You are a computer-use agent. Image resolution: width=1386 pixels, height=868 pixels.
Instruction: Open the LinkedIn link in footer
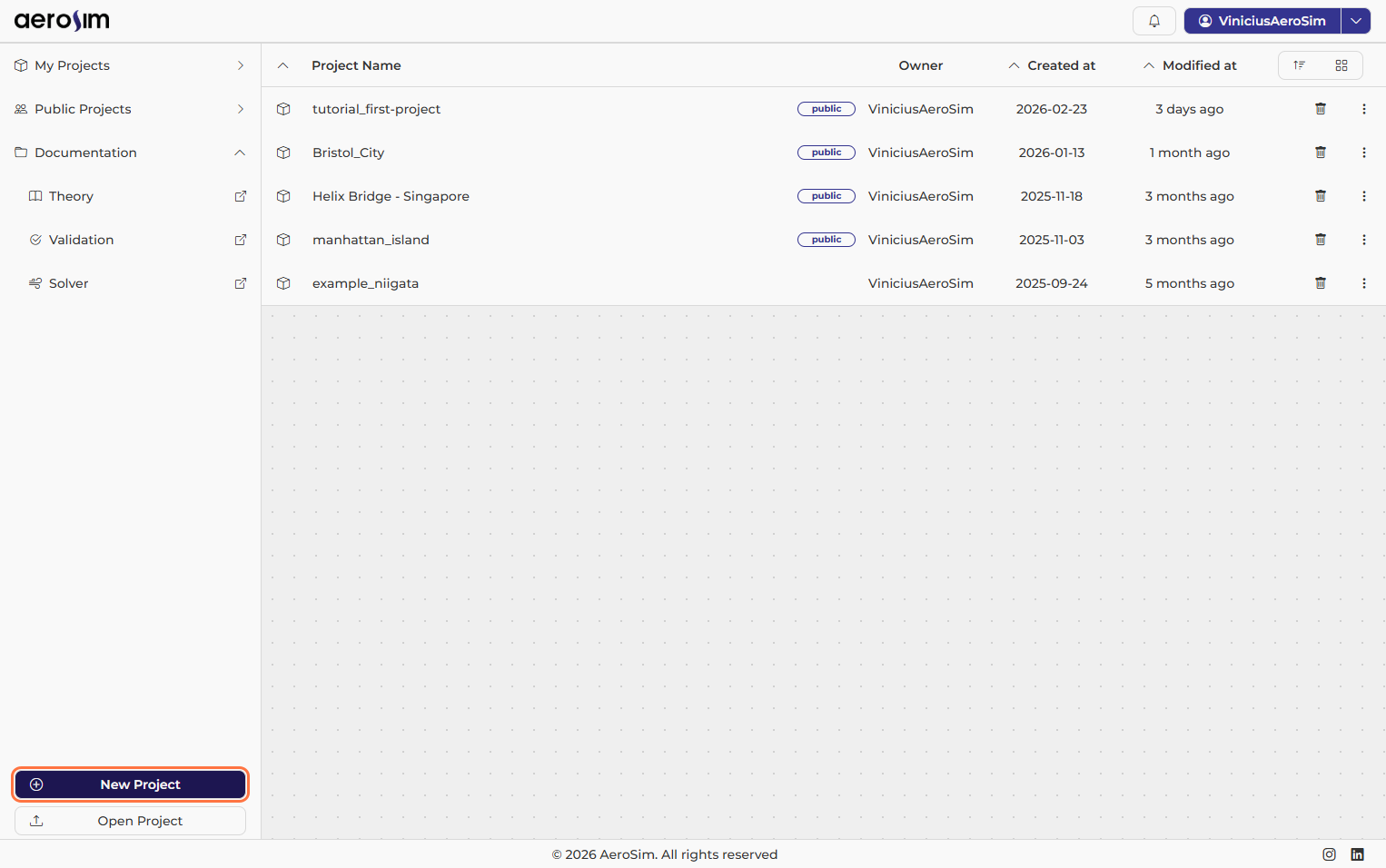[x=1357, y=854]
